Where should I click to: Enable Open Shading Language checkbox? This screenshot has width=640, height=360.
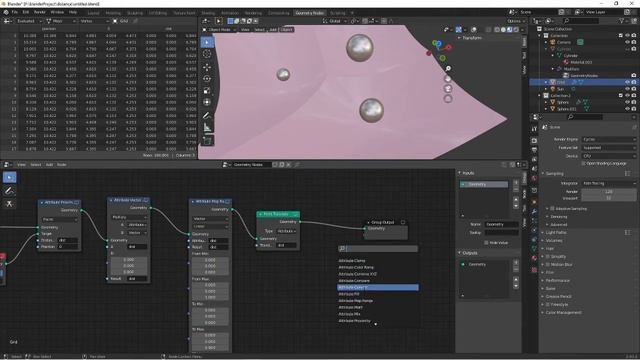(583, 163)
